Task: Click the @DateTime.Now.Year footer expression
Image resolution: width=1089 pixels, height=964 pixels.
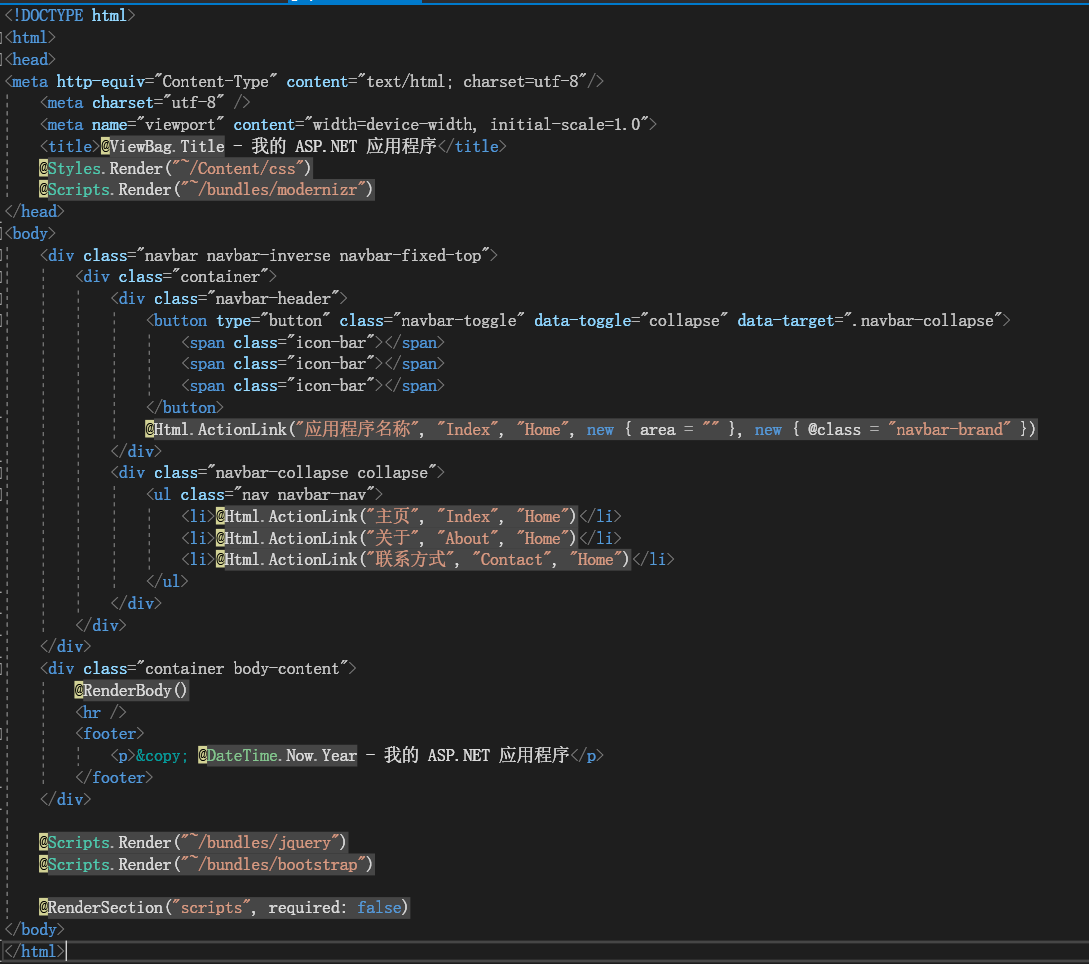Action: pos(277,754)
